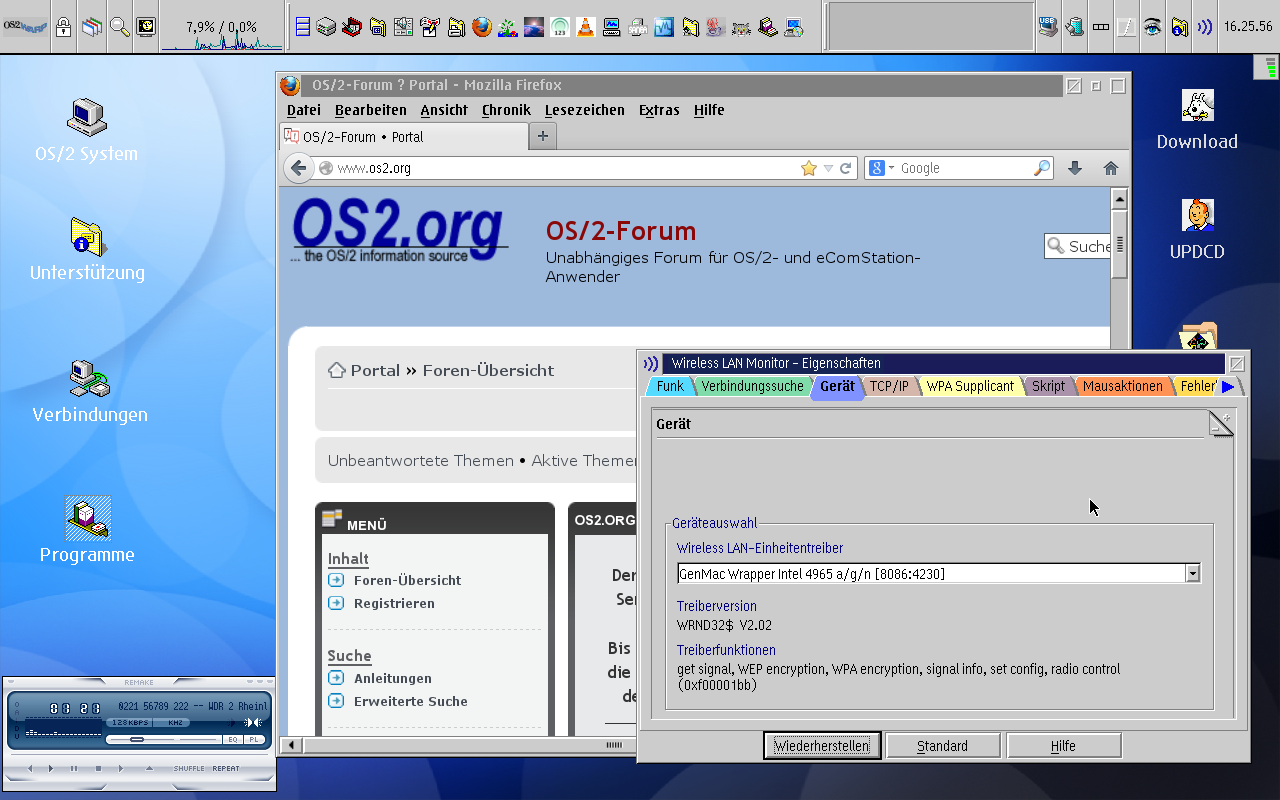
Task: Open the magnifying glass search icon in the top bar
Action: click(119, 27)
